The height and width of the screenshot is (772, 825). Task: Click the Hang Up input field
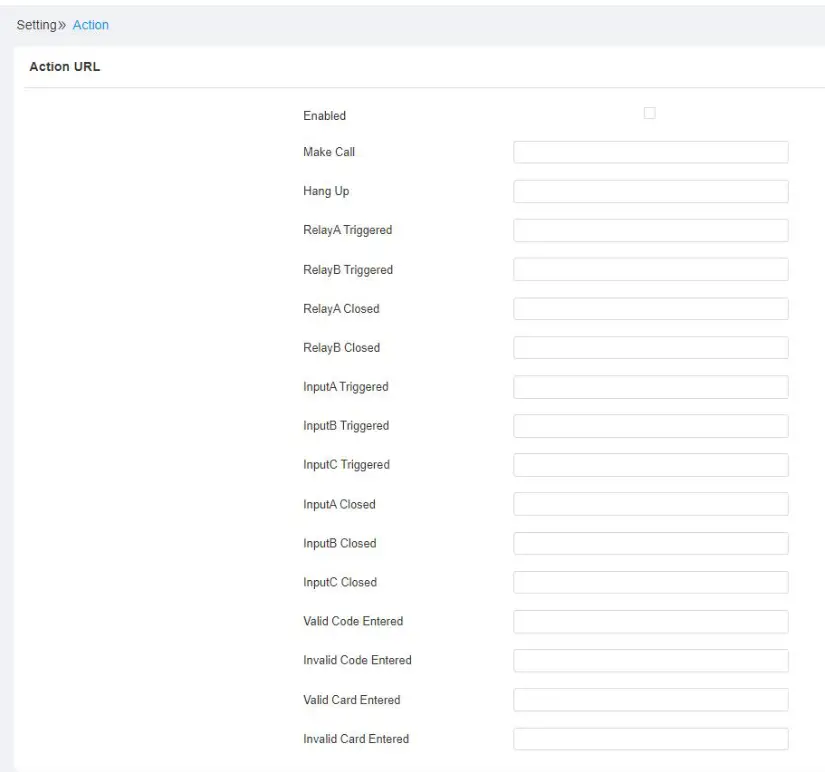[x=650, y=191]
